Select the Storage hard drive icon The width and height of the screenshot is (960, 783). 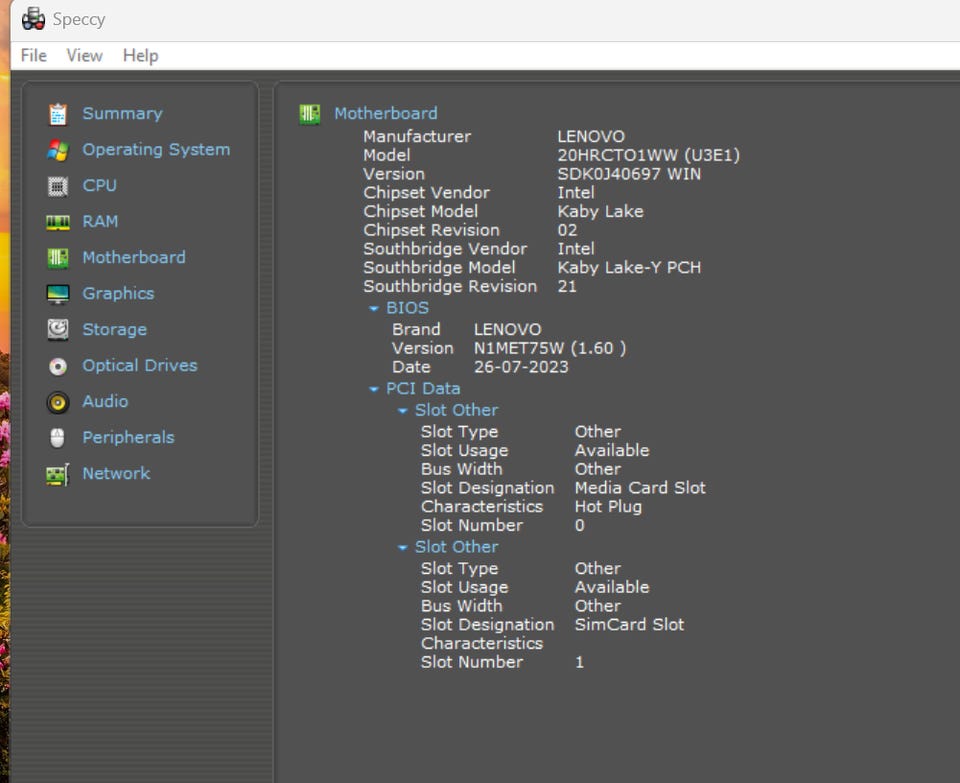click(58, 330)
